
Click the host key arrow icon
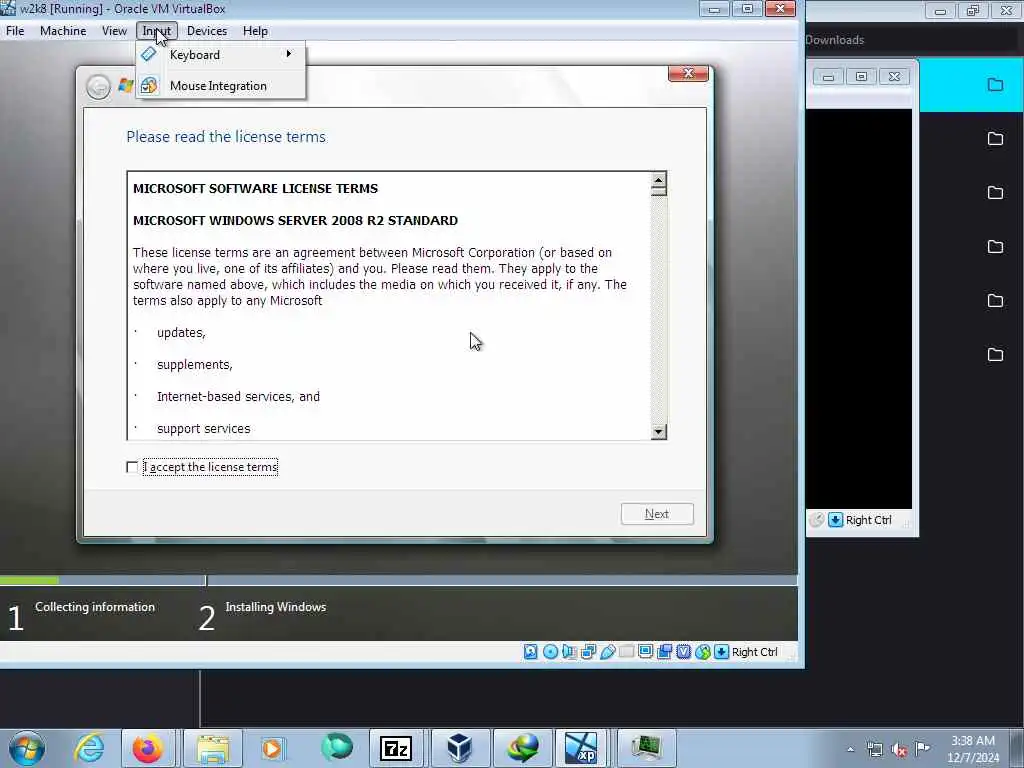[722, 652]
